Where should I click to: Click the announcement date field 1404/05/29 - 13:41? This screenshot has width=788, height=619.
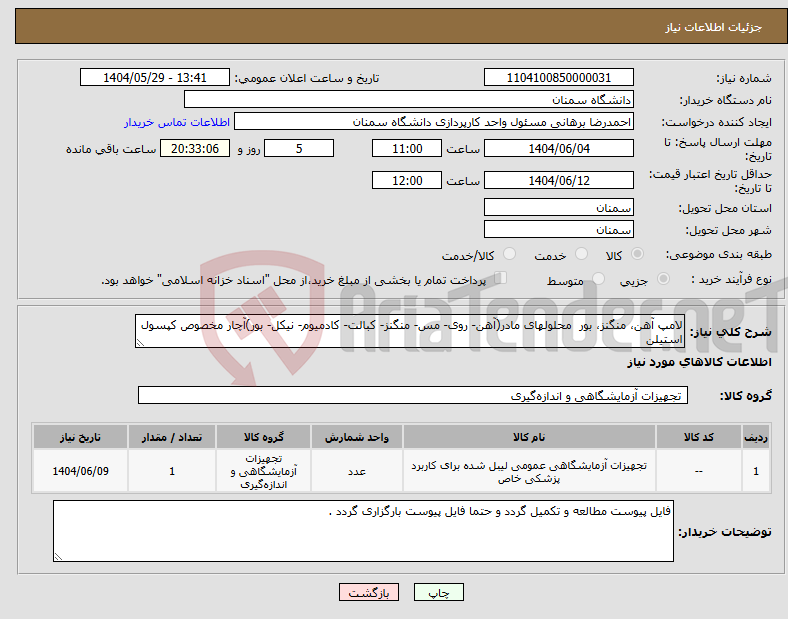155,77
